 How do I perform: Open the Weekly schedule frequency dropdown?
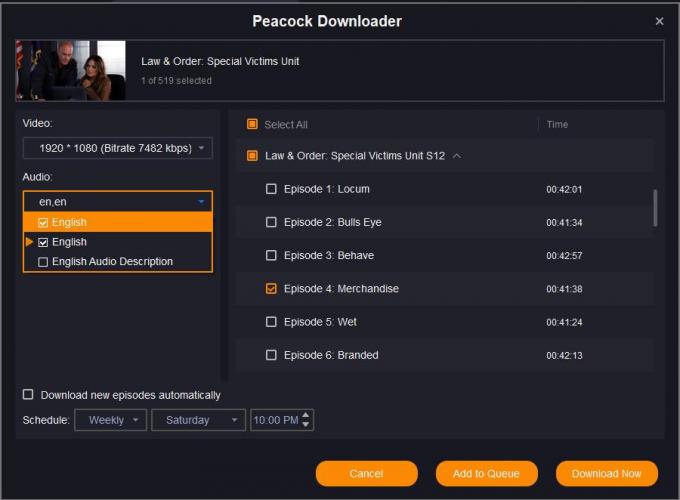(111, 420)
